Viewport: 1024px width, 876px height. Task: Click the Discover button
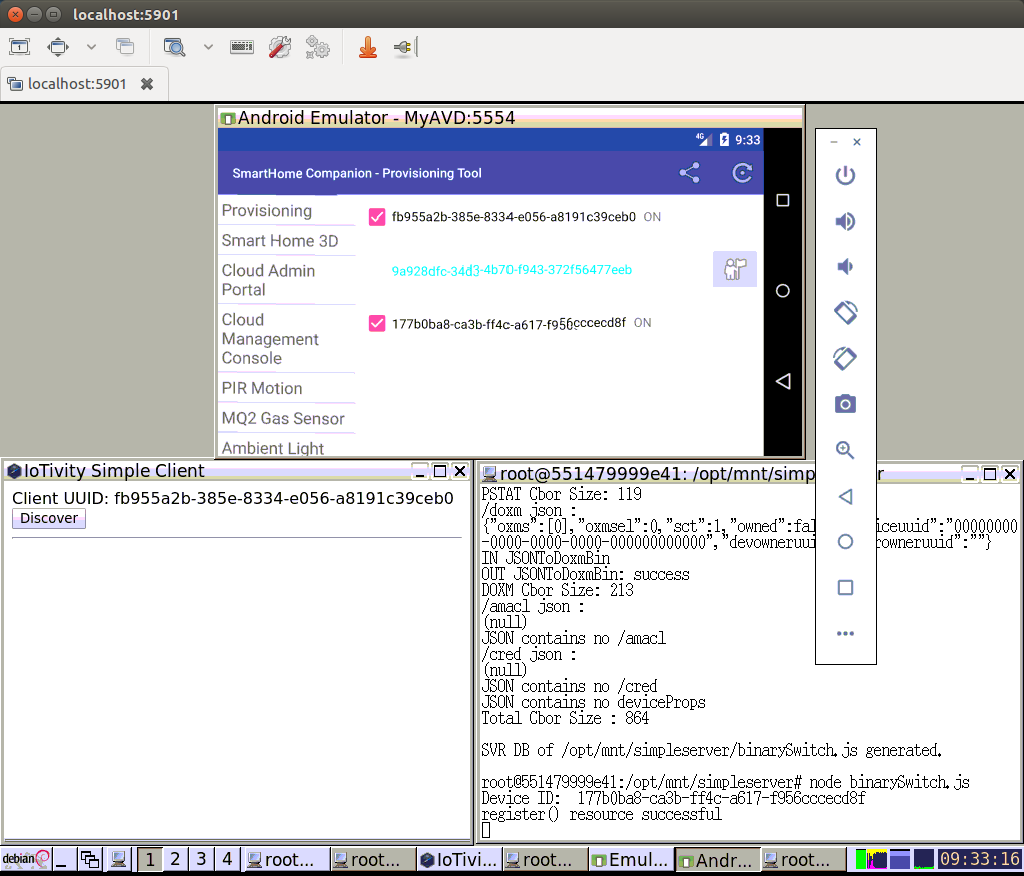49,518
